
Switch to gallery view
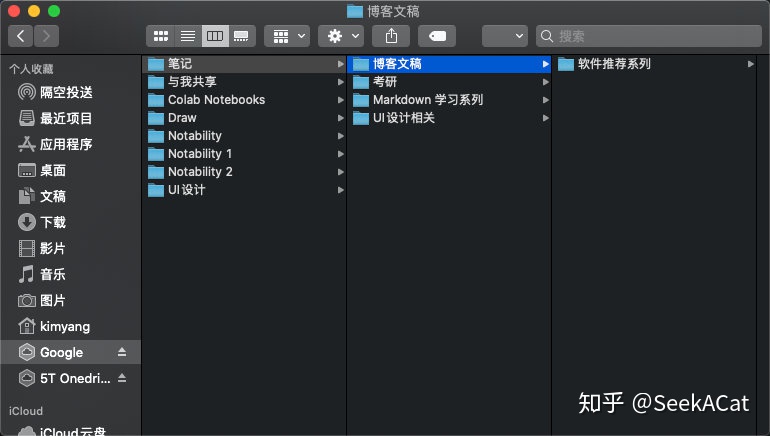pyautogui.click(x=242, y=36)
